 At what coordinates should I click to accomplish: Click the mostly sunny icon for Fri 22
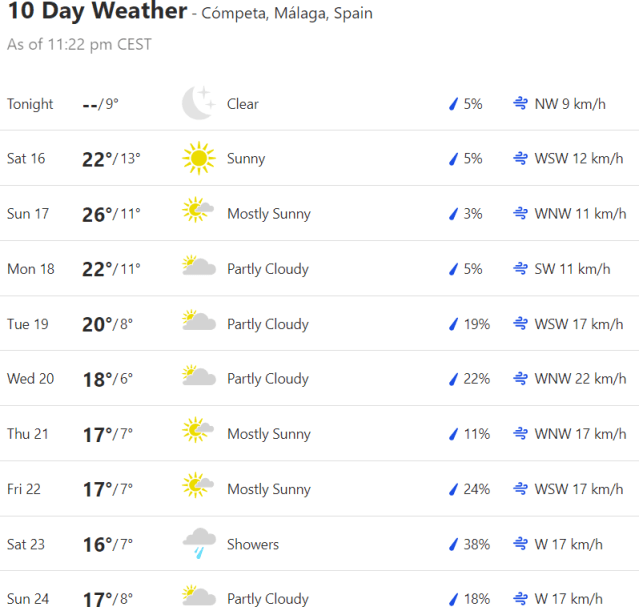pyautogui.click(x=198, y=487)
